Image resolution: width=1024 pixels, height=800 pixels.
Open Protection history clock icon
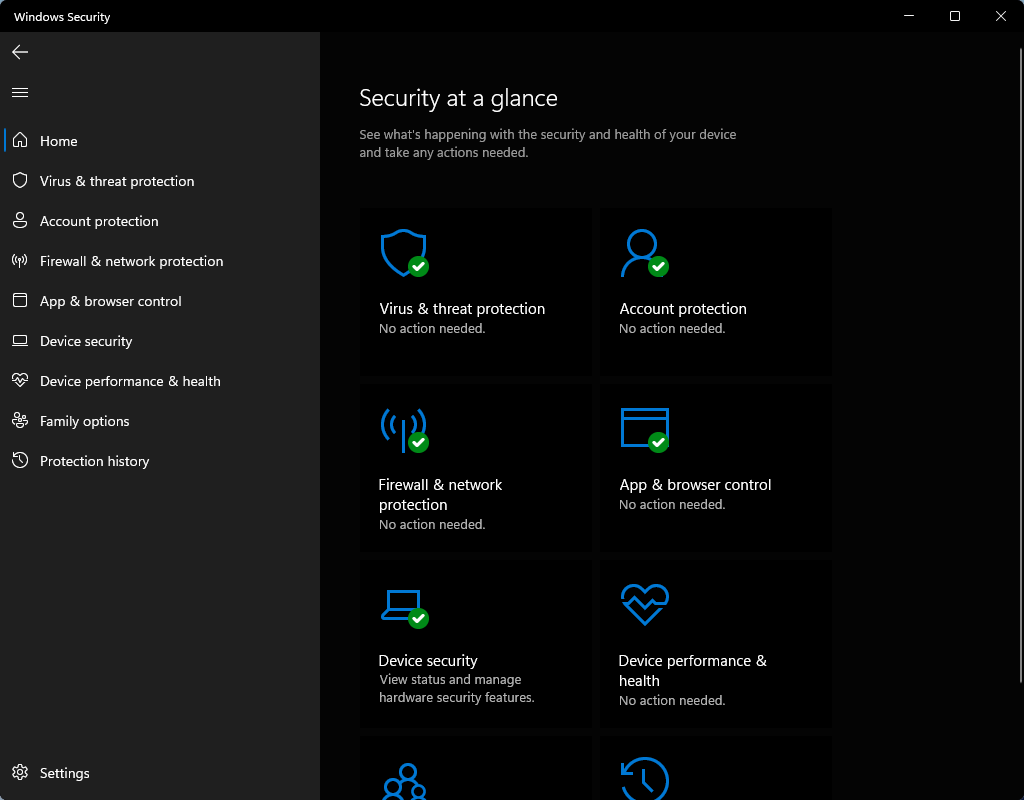click(x=645, y=780)
